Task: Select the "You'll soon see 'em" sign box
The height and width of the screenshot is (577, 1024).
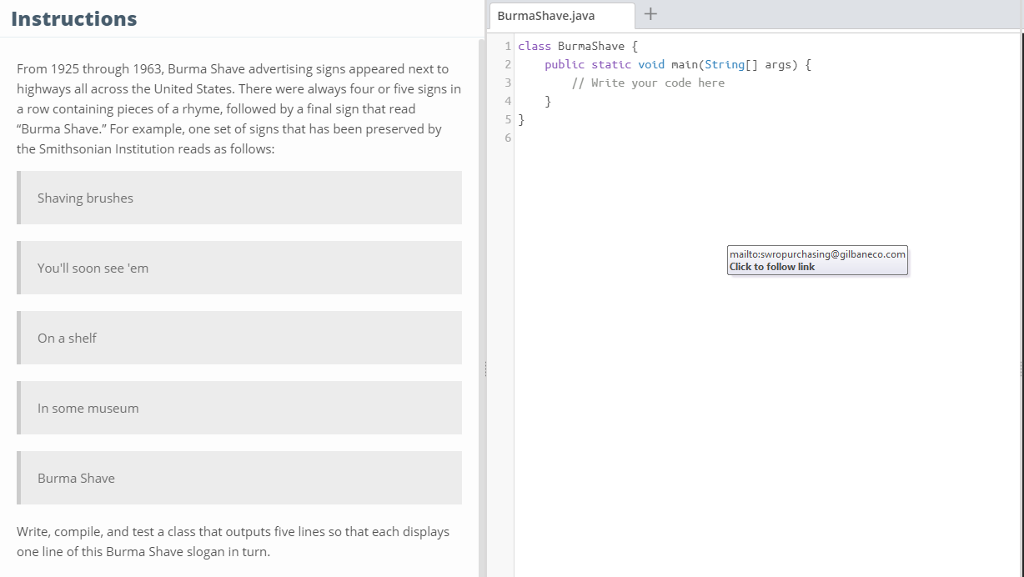Action: tap(237, 267)
